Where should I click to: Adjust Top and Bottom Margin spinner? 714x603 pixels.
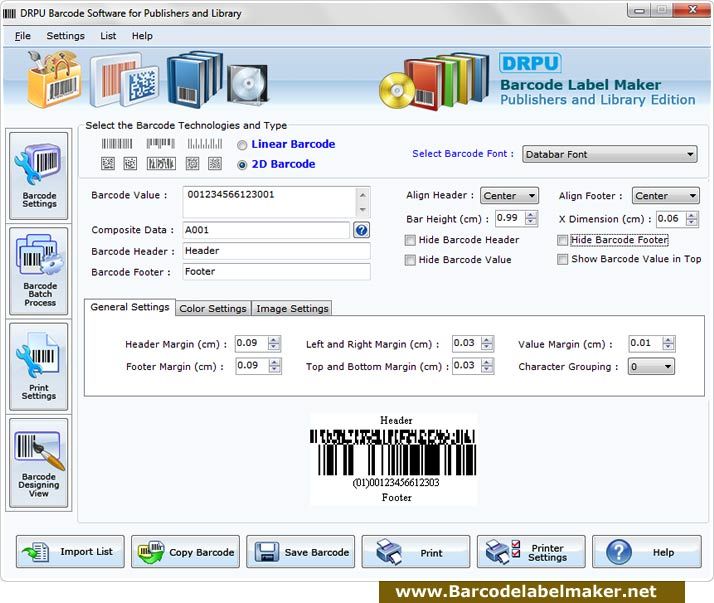click(487, 366)
